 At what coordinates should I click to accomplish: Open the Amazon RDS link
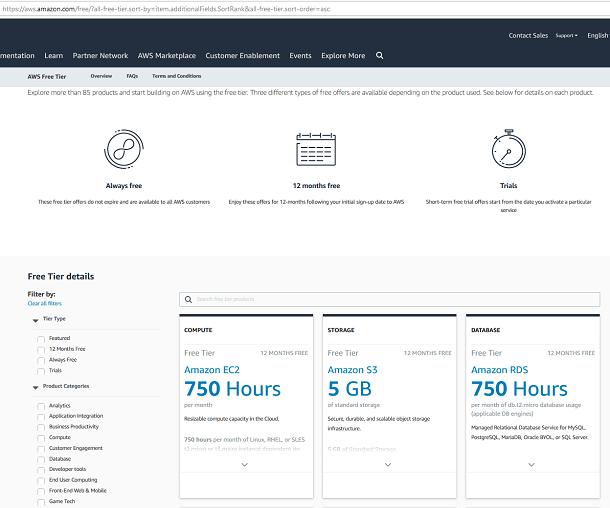coord(500,370)
